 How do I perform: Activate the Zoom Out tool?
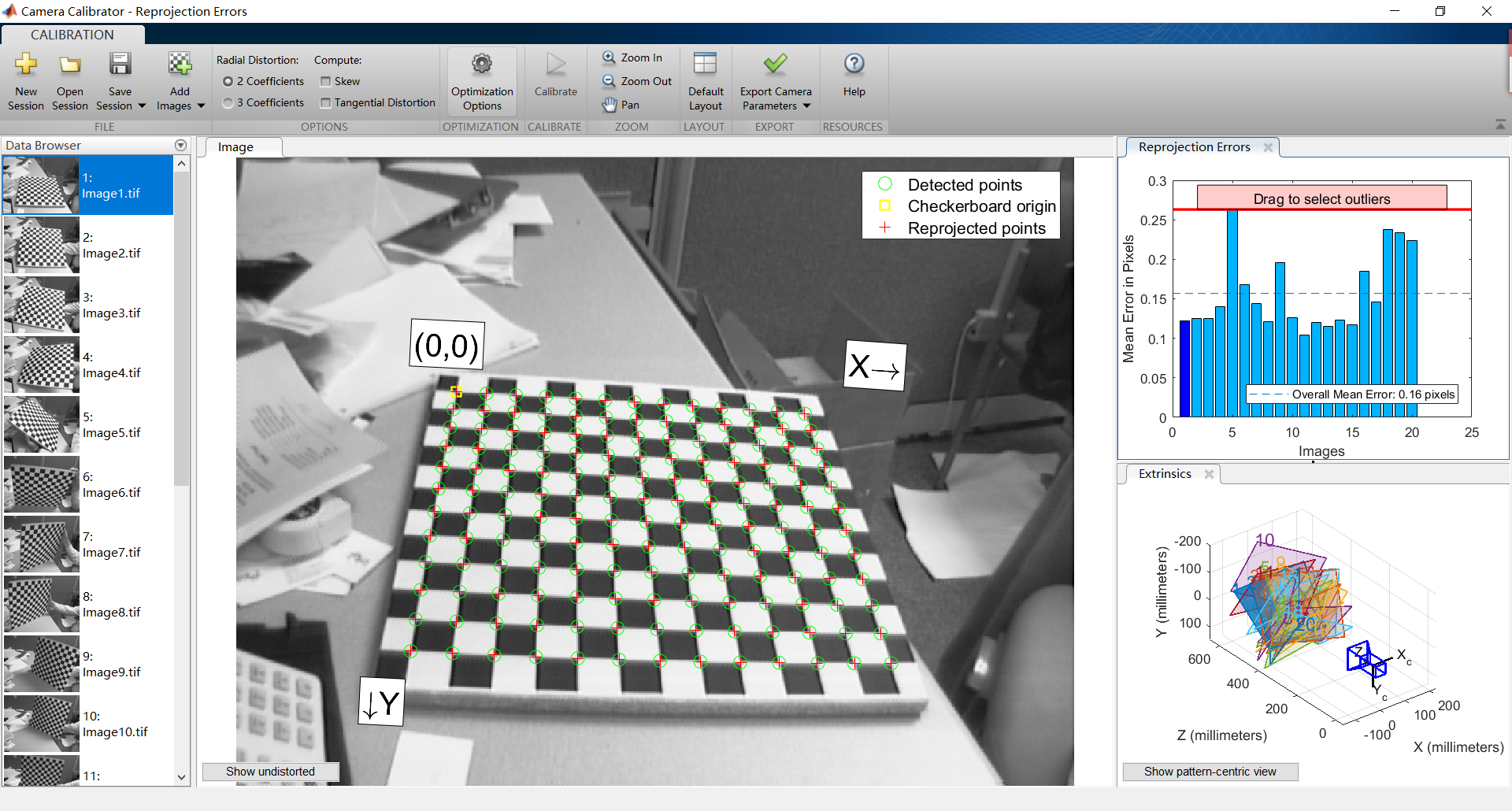tap(637, 81)
